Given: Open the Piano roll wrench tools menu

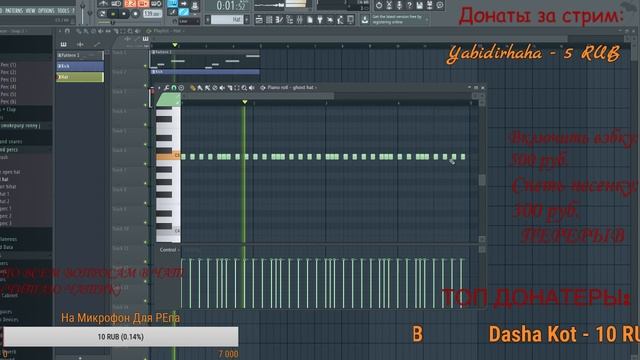Looking at the screenshot, I should coord(167,88).
